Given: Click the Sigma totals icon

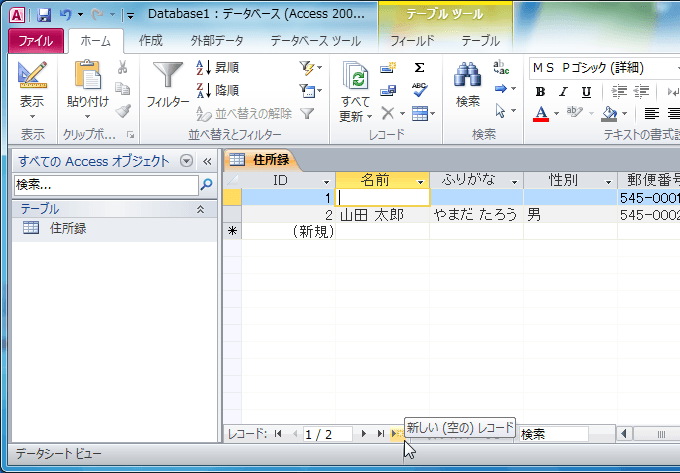Looking at the screenshot, I should [x=419, y=68].
